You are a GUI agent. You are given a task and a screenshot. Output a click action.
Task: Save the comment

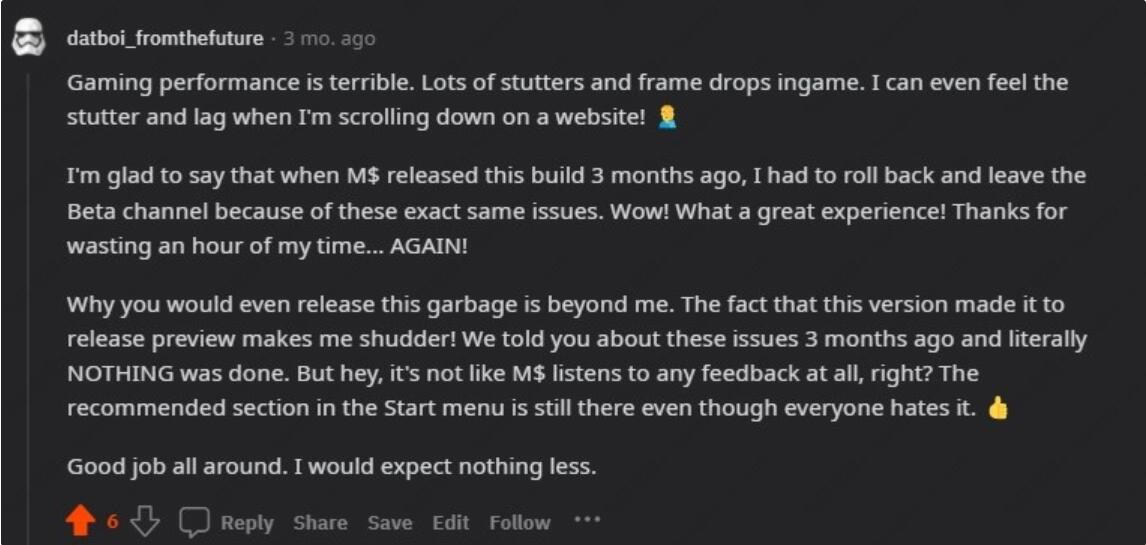pos(389,522)
